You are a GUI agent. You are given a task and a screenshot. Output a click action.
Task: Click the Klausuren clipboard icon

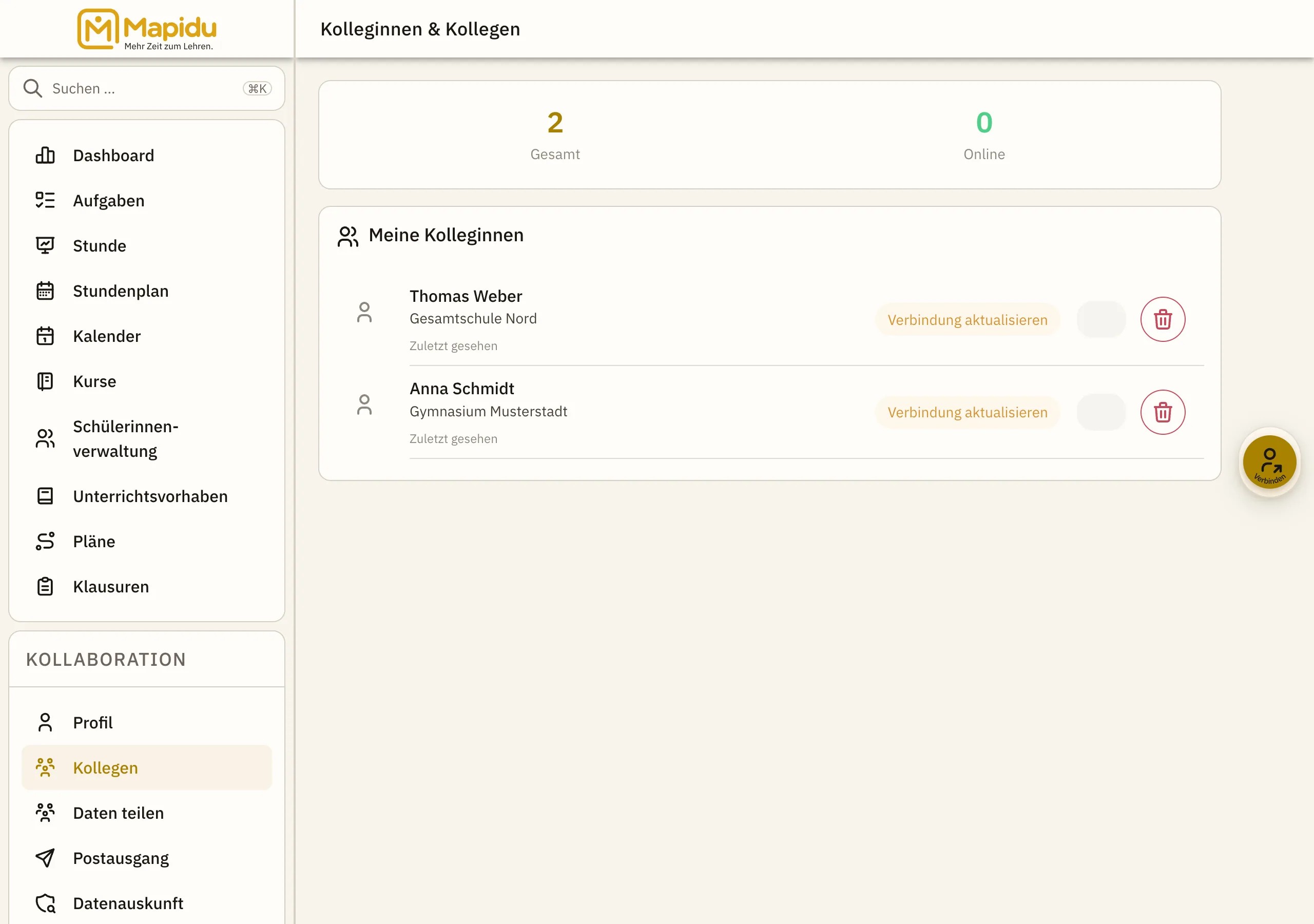click(45, 587)
